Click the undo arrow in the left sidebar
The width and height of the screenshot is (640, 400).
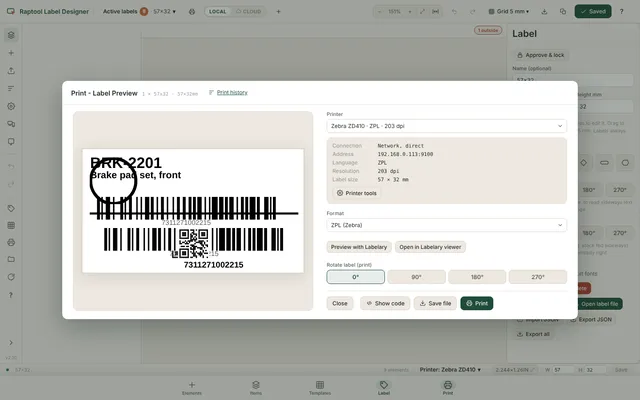(11, 167)
